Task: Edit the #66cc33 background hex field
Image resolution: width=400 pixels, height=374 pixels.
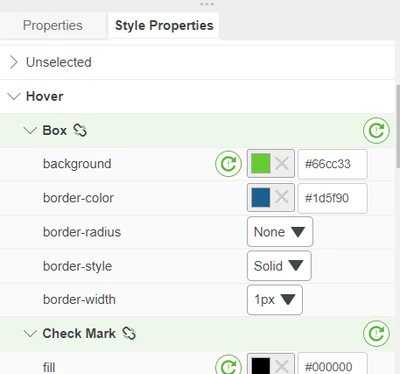Action: tap(333, 164)
